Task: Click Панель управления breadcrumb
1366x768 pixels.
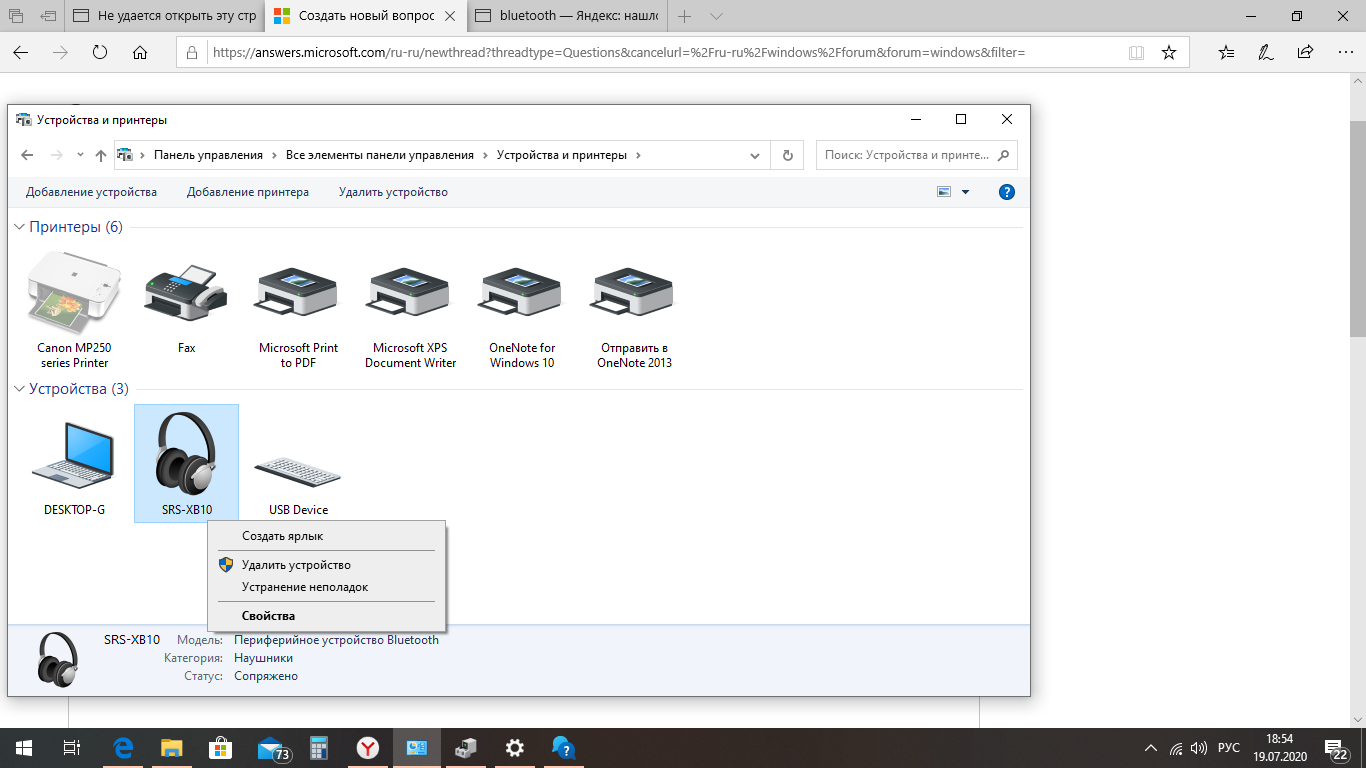Action: point(208,155)
